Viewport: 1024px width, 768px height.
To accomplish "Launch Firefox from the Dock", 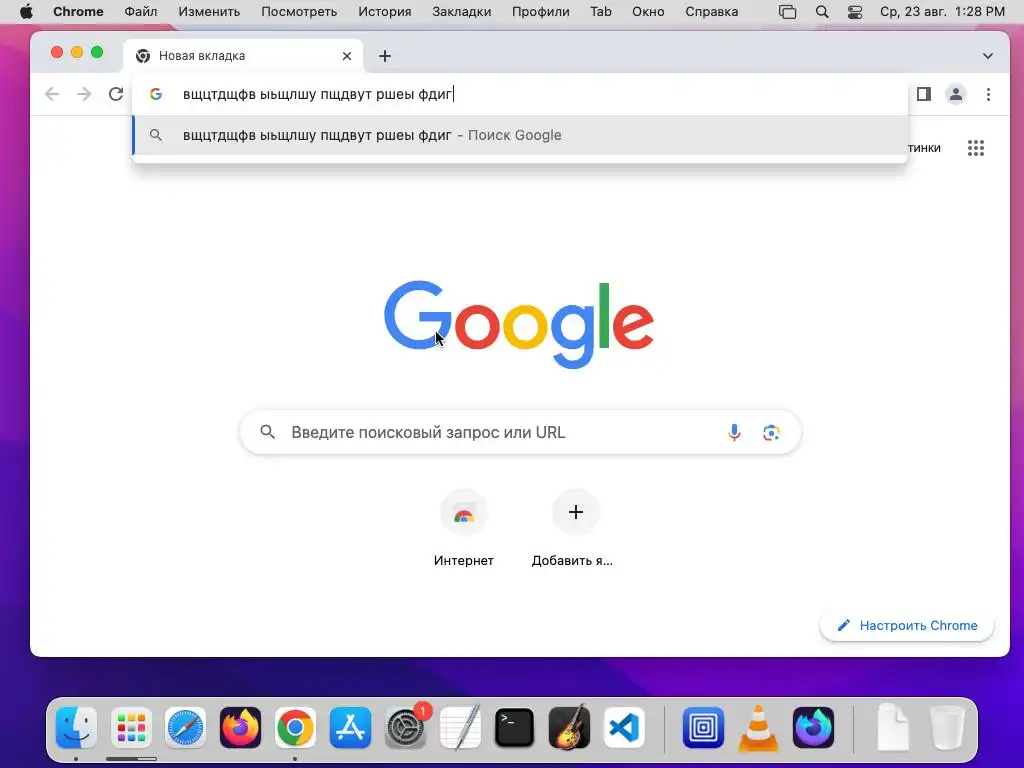I will [240, 727].
